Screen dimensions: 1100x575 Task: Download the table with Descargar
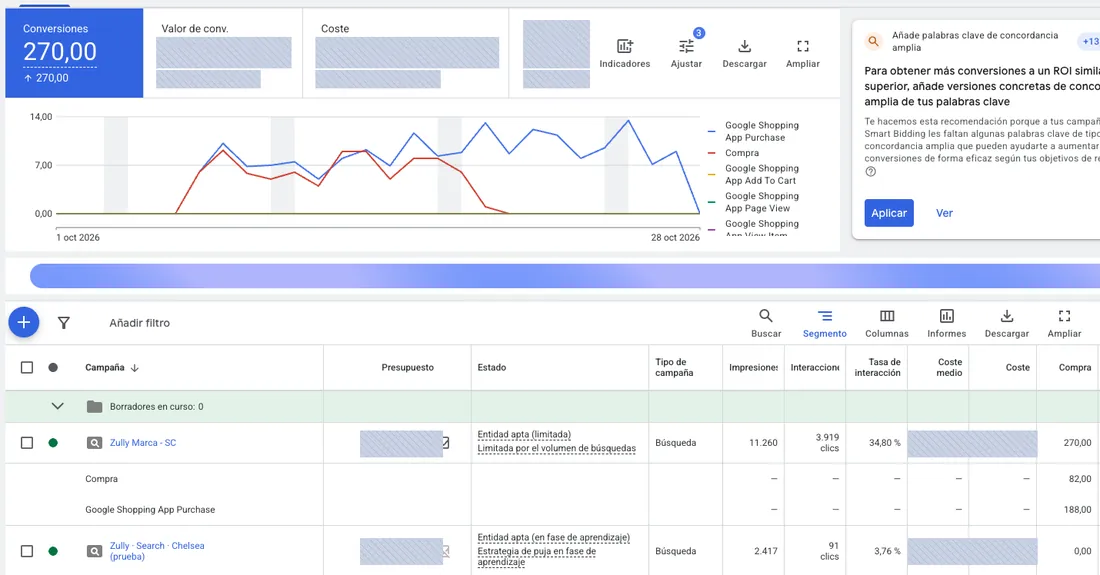(1007, 323)
